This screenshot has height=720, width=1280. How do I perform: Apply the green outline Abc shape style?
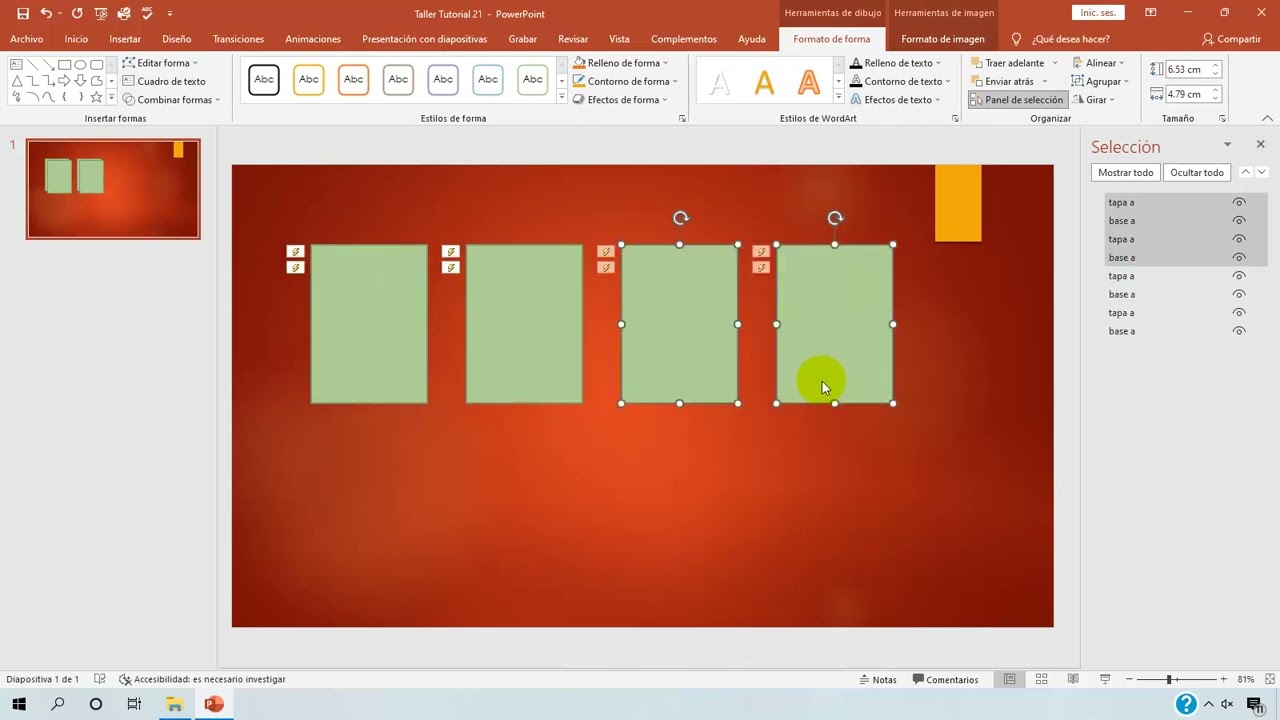click(533, 80)
